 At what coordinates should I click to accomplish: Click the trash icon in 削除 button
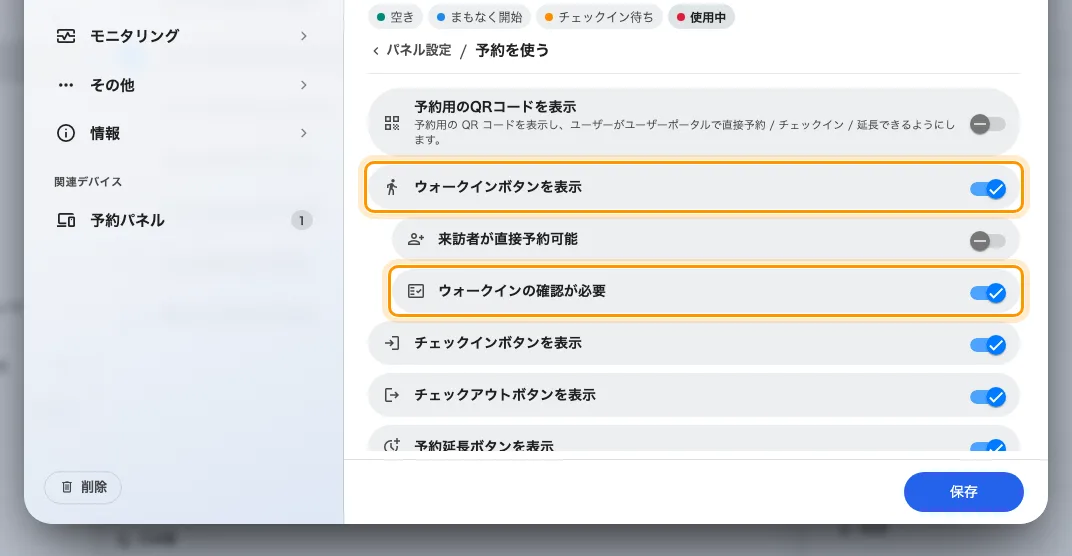67,487
